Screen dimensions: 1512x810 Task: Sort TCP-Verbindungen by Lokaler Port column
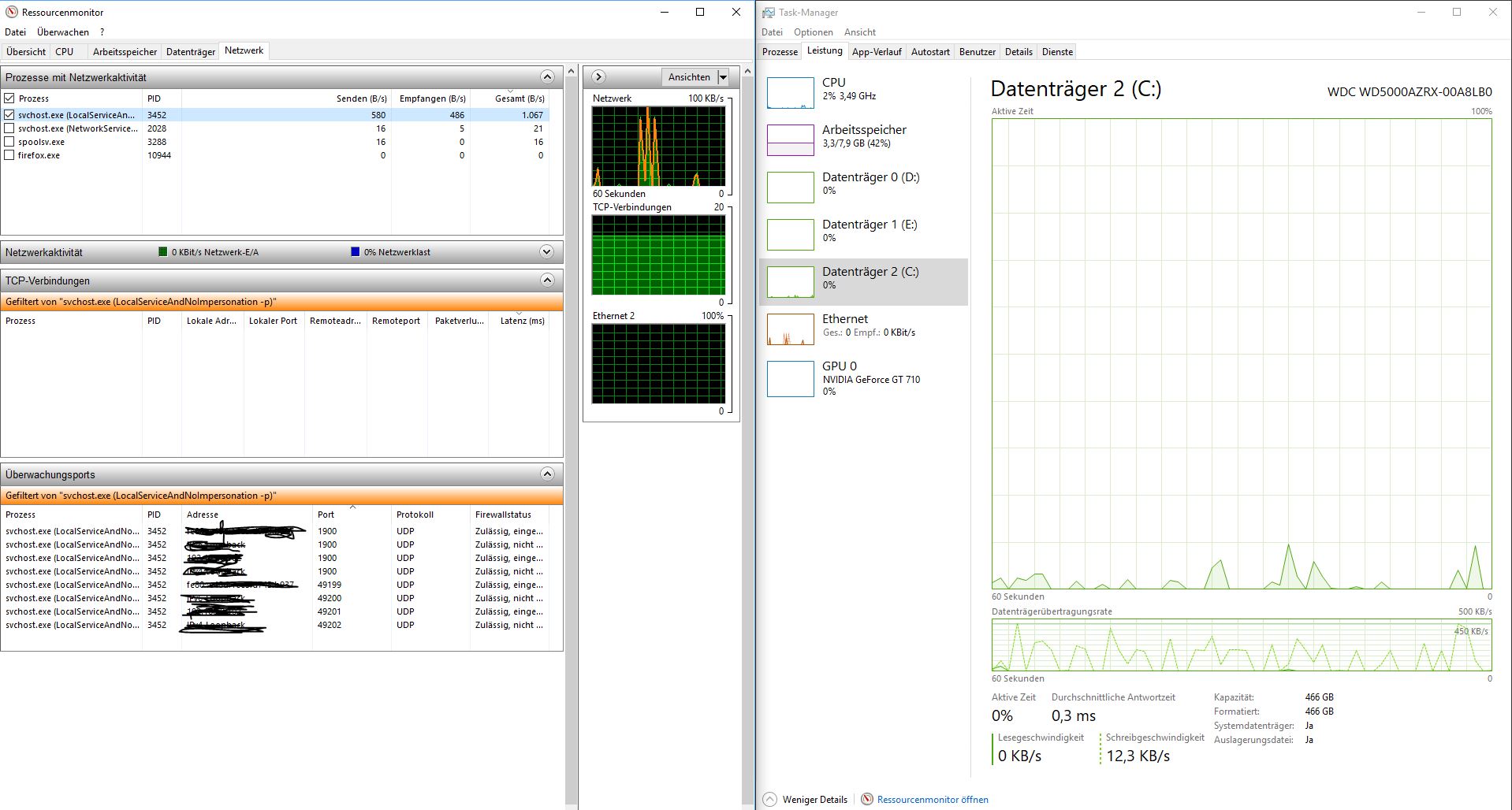pyautogui.click(x=273, y=321)
